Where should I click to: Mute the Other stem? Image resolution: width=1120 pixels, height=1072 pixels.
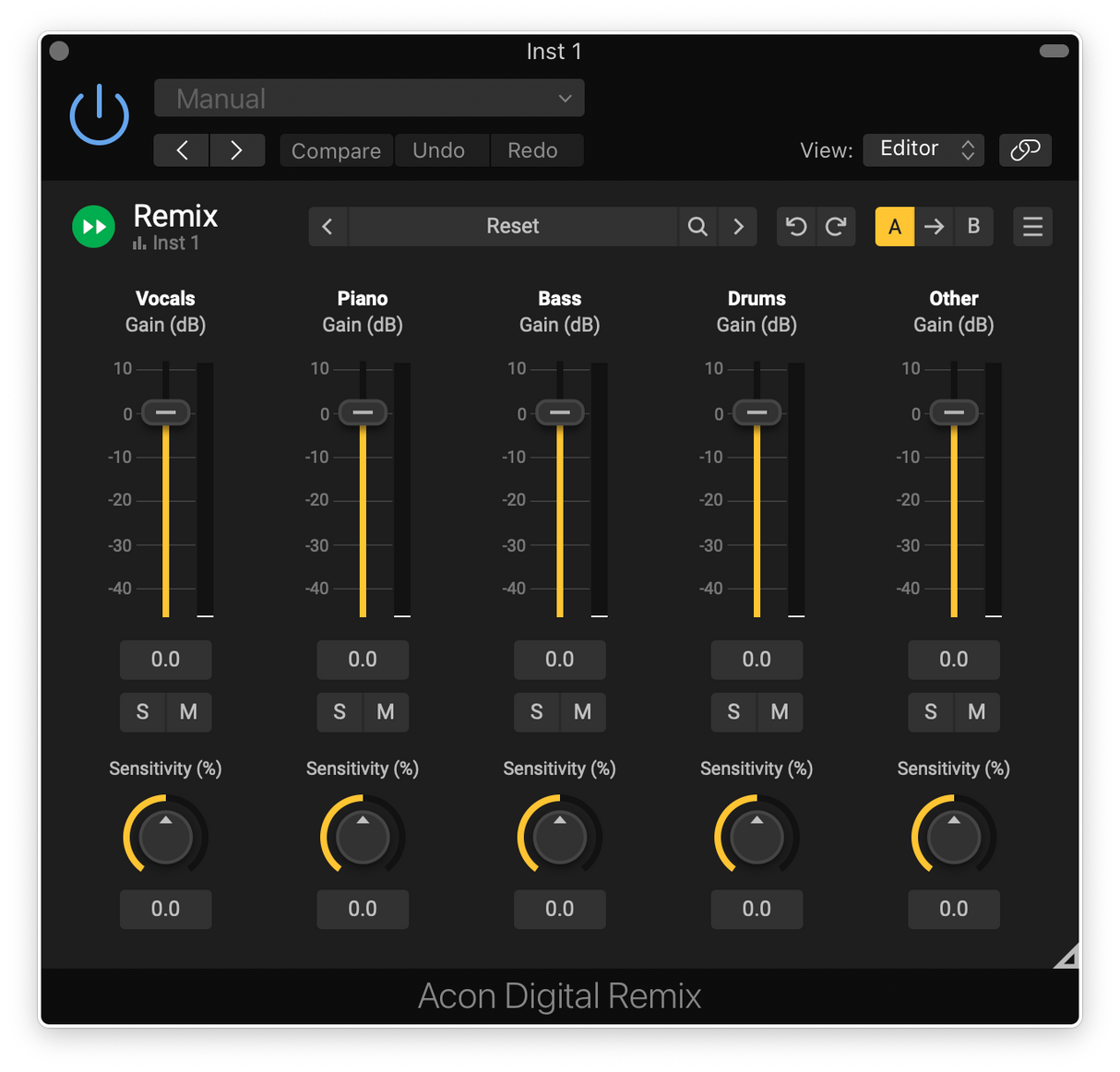(977, 712)
